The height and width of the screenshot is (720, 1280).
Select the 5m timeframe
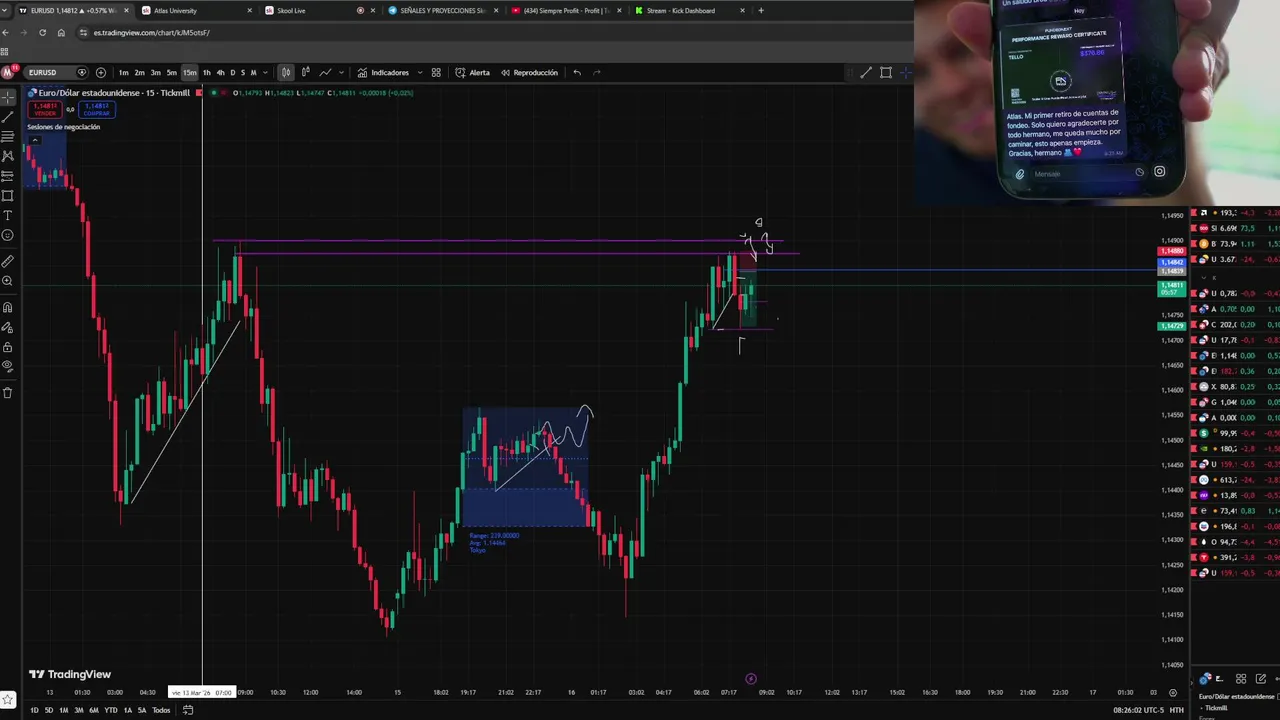coord(171,72)
